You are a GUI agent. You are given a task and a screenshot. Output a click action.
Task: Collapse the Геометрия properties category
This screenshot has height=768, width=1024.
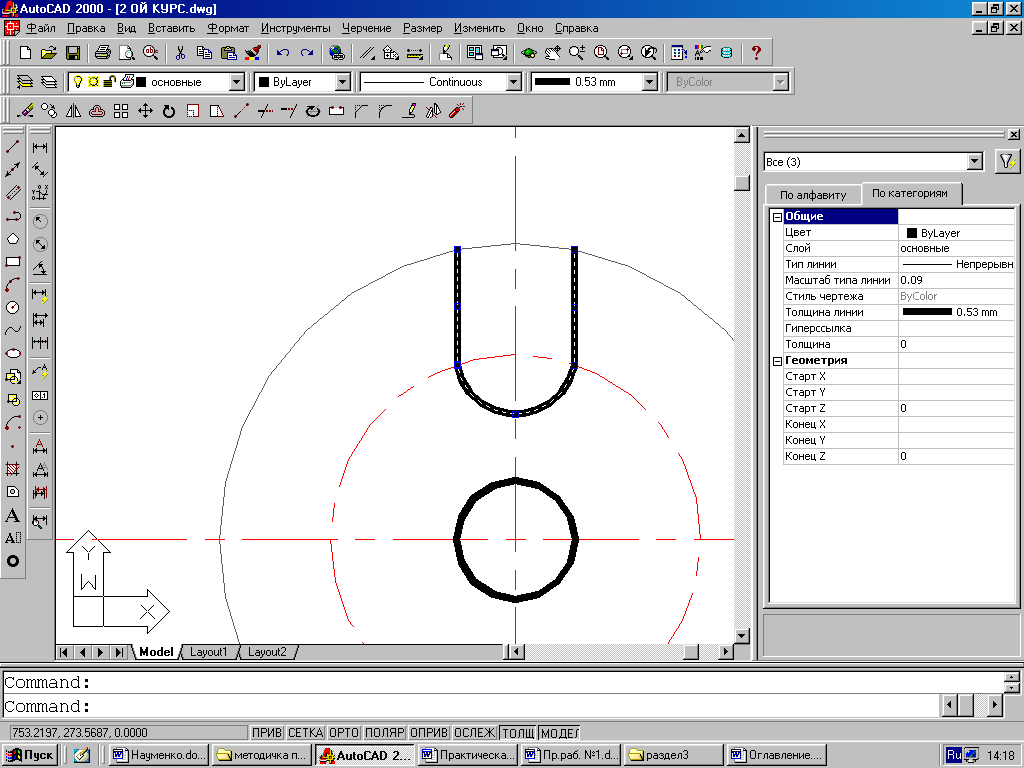pyautogui.click(x=777, y=361)
